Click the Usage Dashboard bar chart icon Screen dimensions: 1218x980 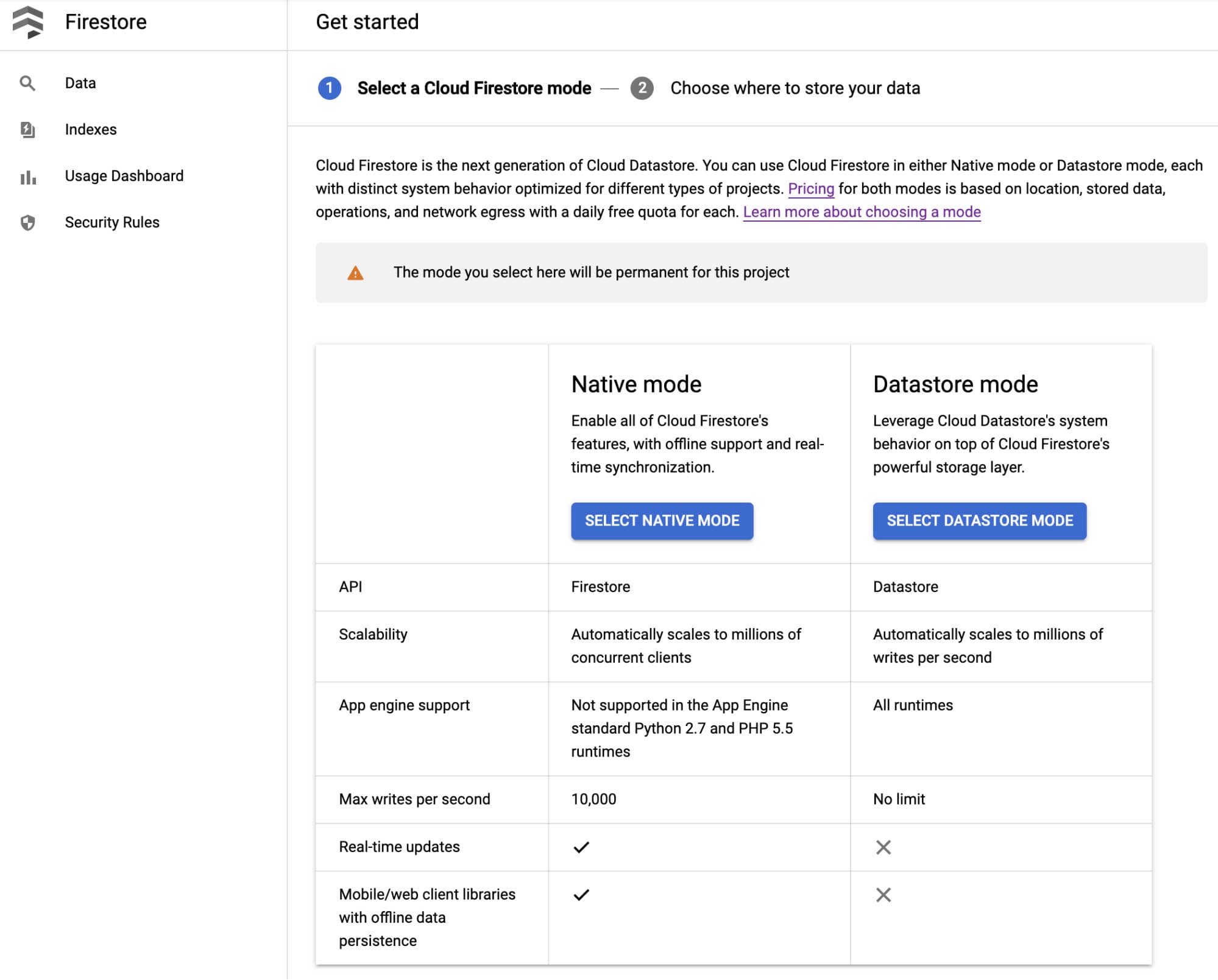tap(28, 177)
